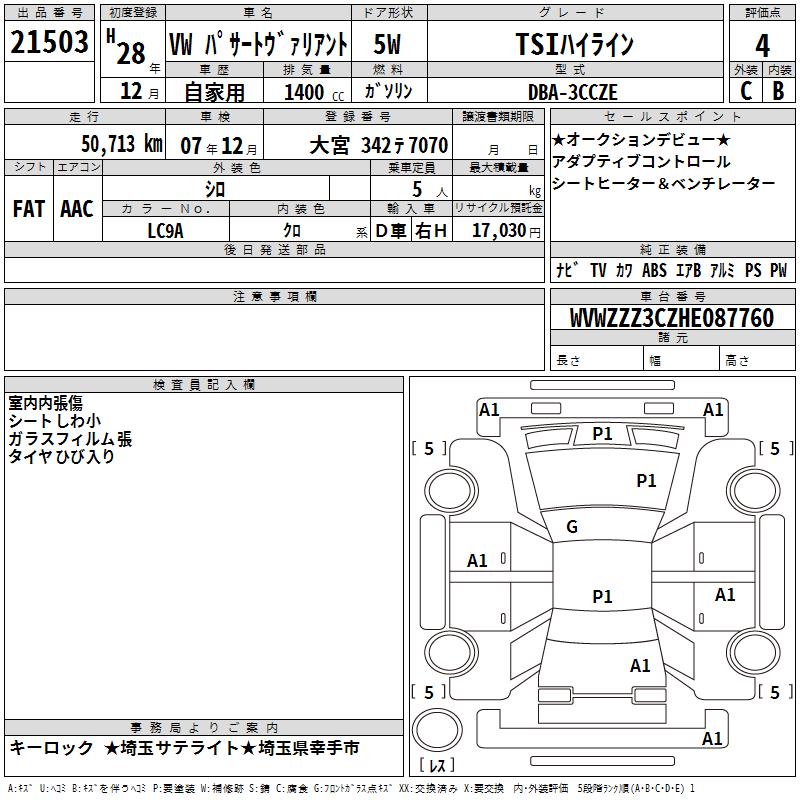Screen dimensions: 800x800
Task: Click the エアB airbag equipment label
Action: click(688, 270)
